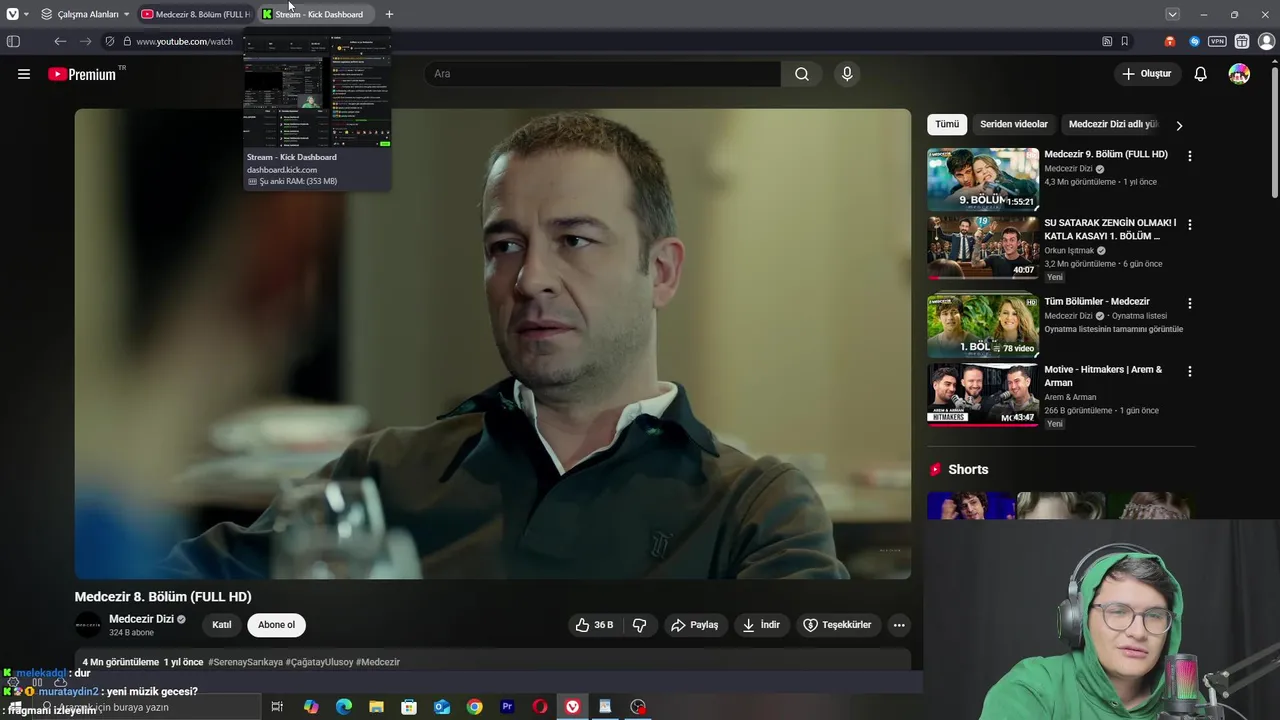The image size is (1280, 720).
Task: Open Vivaldi from the taskbar
Action: (x=572, y=707)
